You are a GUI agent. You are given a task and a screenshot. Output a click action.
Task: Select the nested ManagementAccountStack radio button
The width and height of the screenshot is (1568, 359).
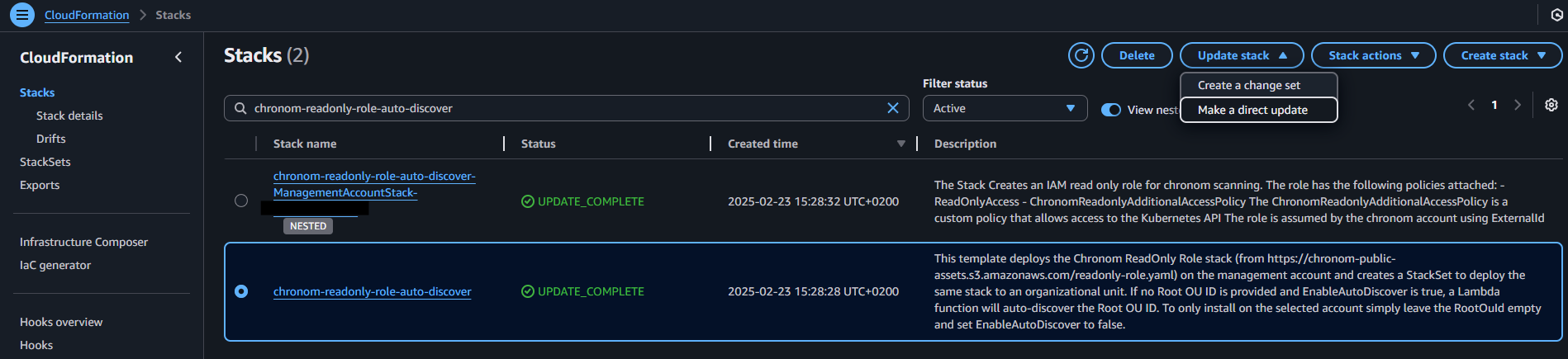241,201
